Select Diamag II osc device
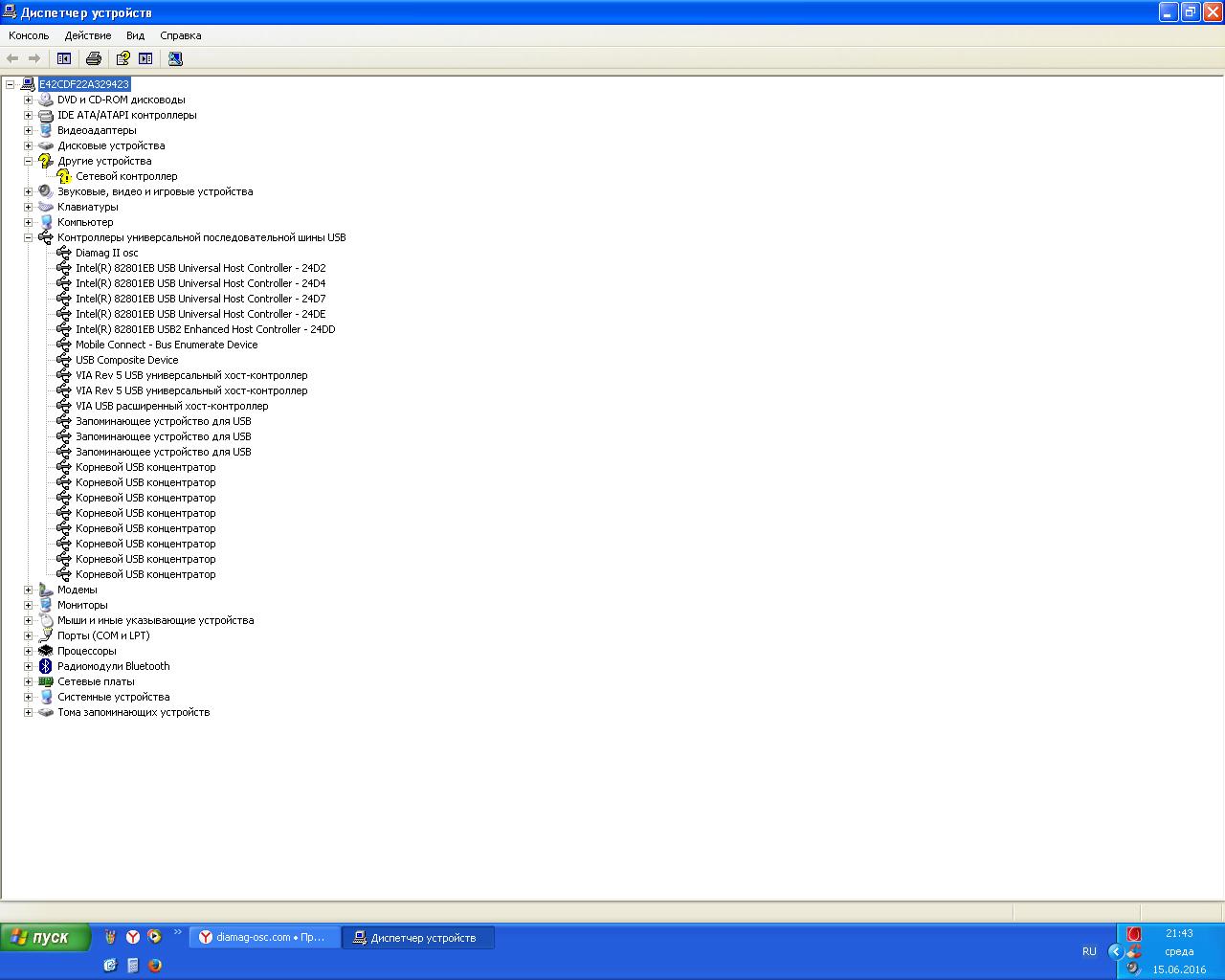1225x980 pixels. pyautogui.click(x=107, y=253)
